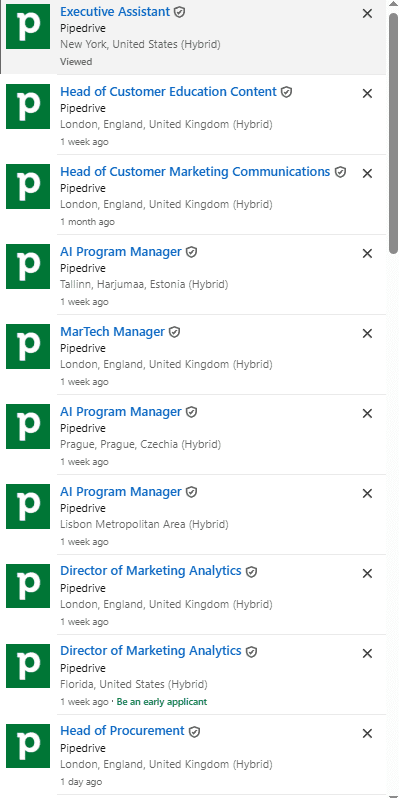Viewport: 399px width, 798px height.
Task: Click the '1 day ago' posting time
Action: pyautogui.click(x=81, y=781)
